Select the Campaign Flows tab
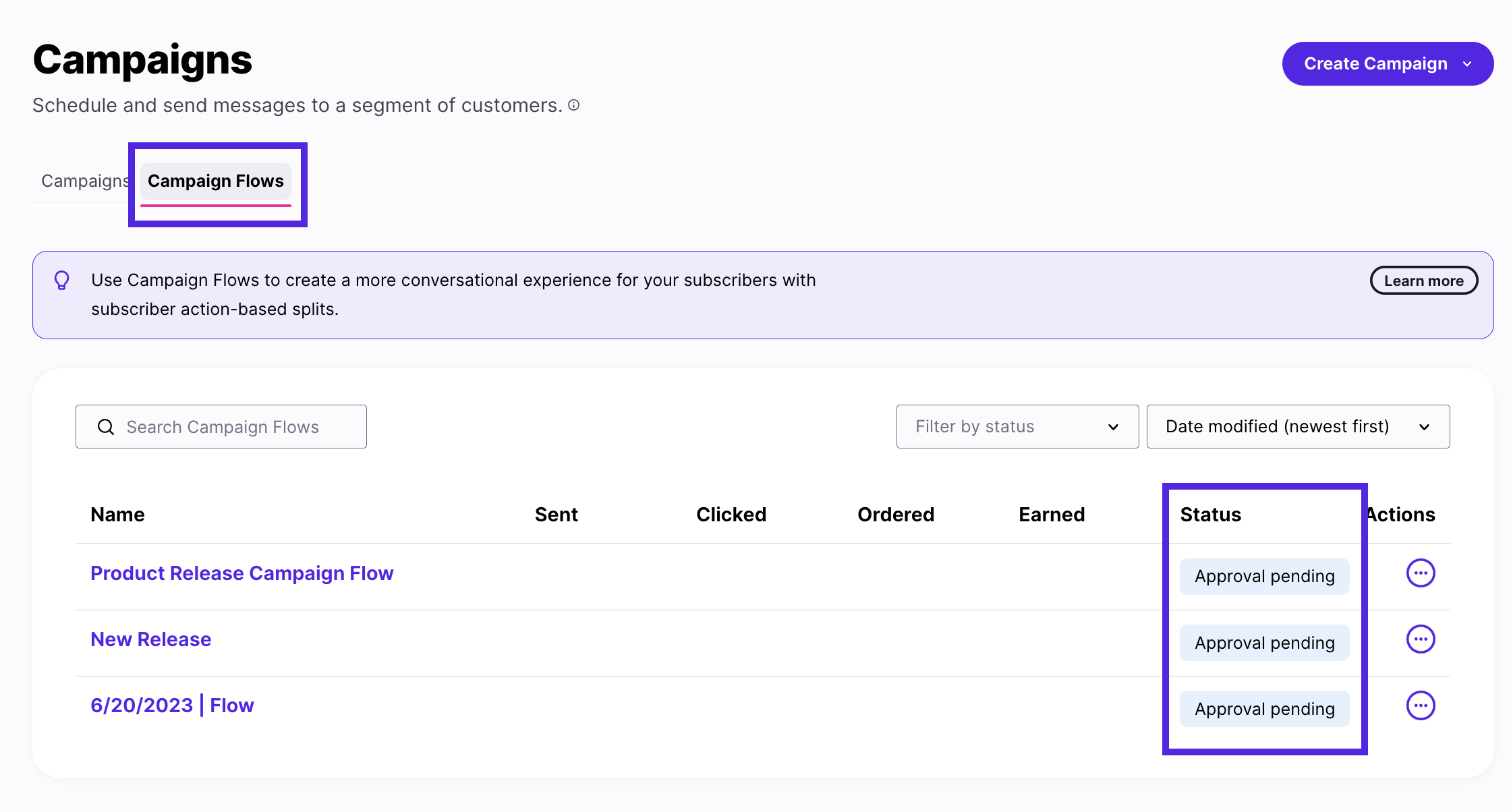The height and width of the screenshot is (812, 1511). 216,181
